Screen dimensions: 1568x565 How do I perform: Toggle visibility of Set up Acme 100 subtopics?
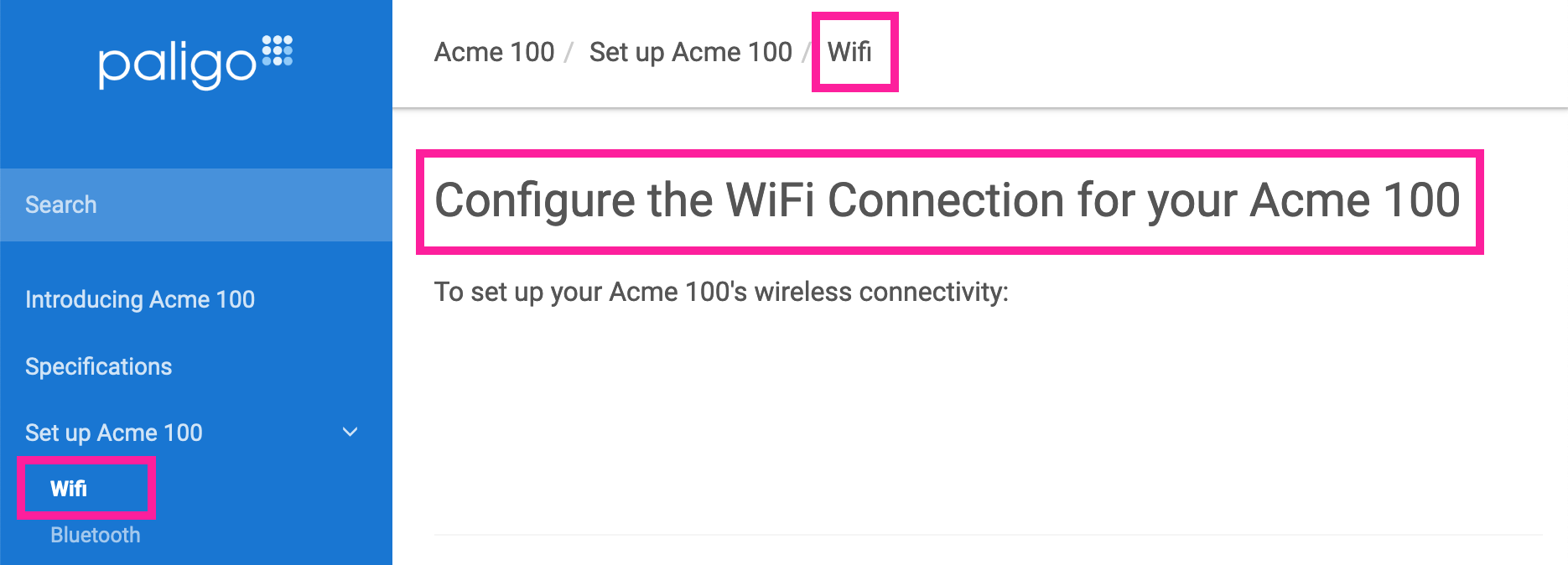tap(350, 433)
